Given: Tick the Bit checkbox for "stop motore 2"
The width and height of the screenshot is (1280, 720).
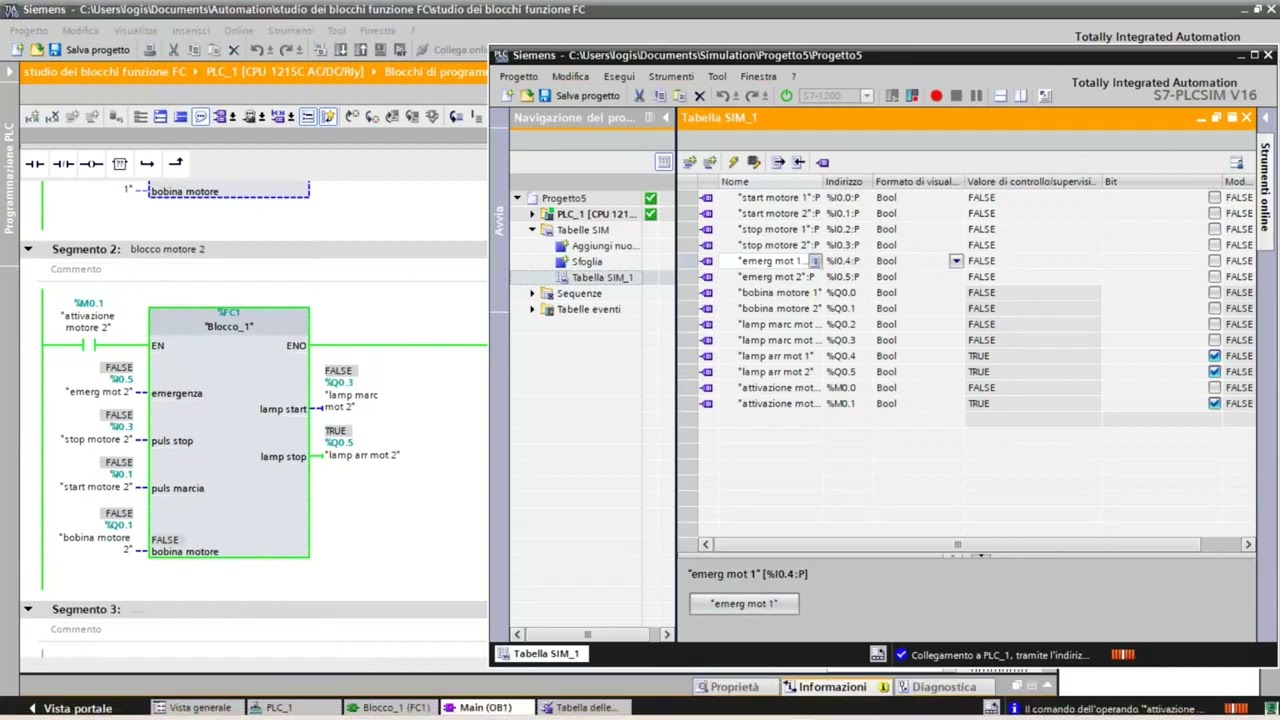Looking at the screenshot, I should tap(1215, 245).
